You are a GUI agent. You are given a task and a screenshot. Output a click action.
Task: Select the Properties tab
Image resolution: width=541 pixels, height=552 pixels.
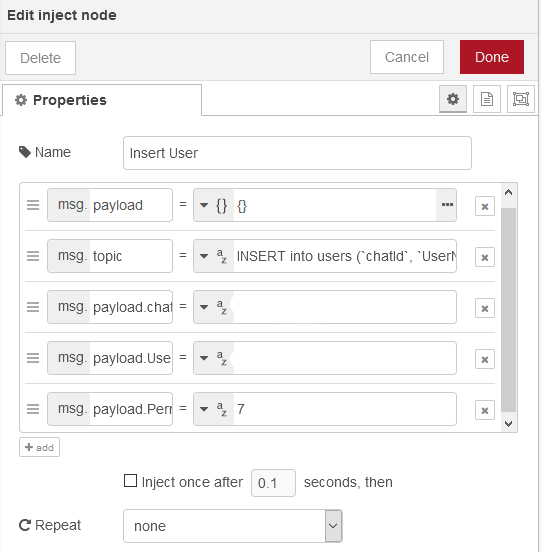(102, 100)
